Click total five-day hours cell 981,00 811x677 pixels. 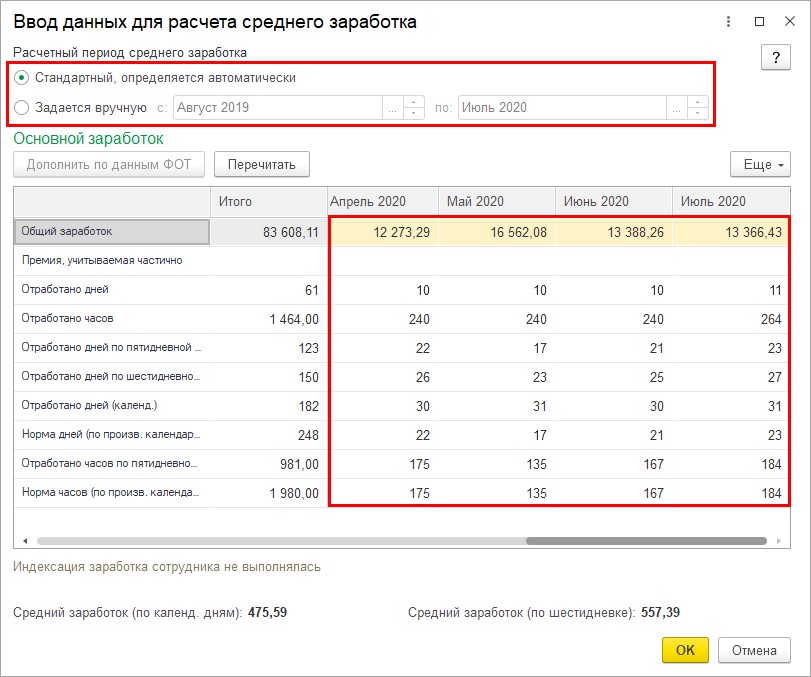tap(269, 464)
